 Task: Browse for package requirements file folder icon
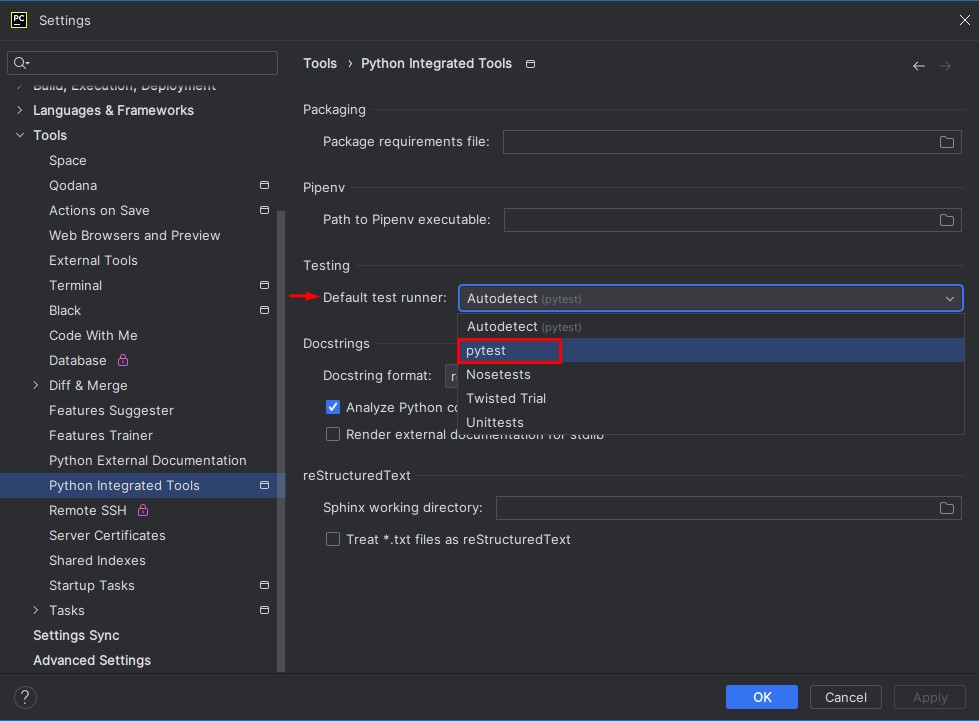coord(946,142)
